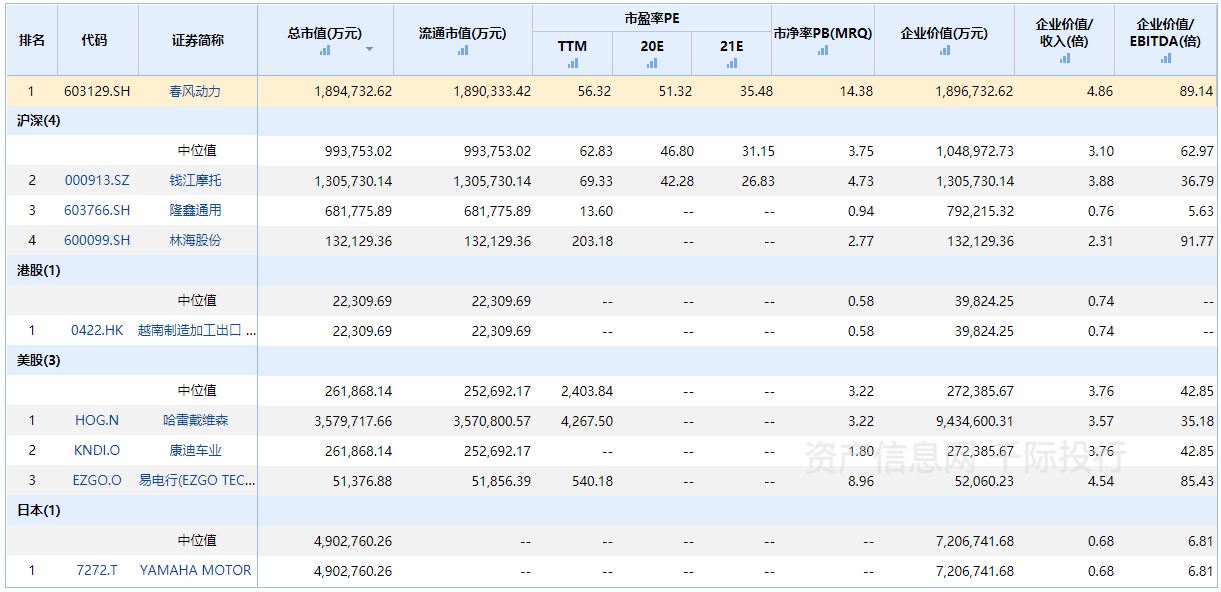Select the 21E sub-column header

coord(732,46)
